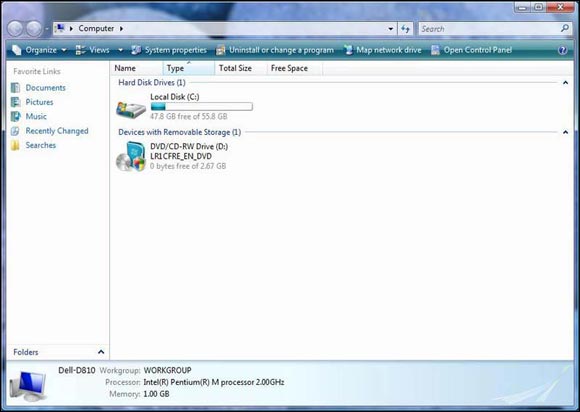Open Pictures in Favorite Links
Image resolution: width=580 pixels, height=412 pixels.
39,102
